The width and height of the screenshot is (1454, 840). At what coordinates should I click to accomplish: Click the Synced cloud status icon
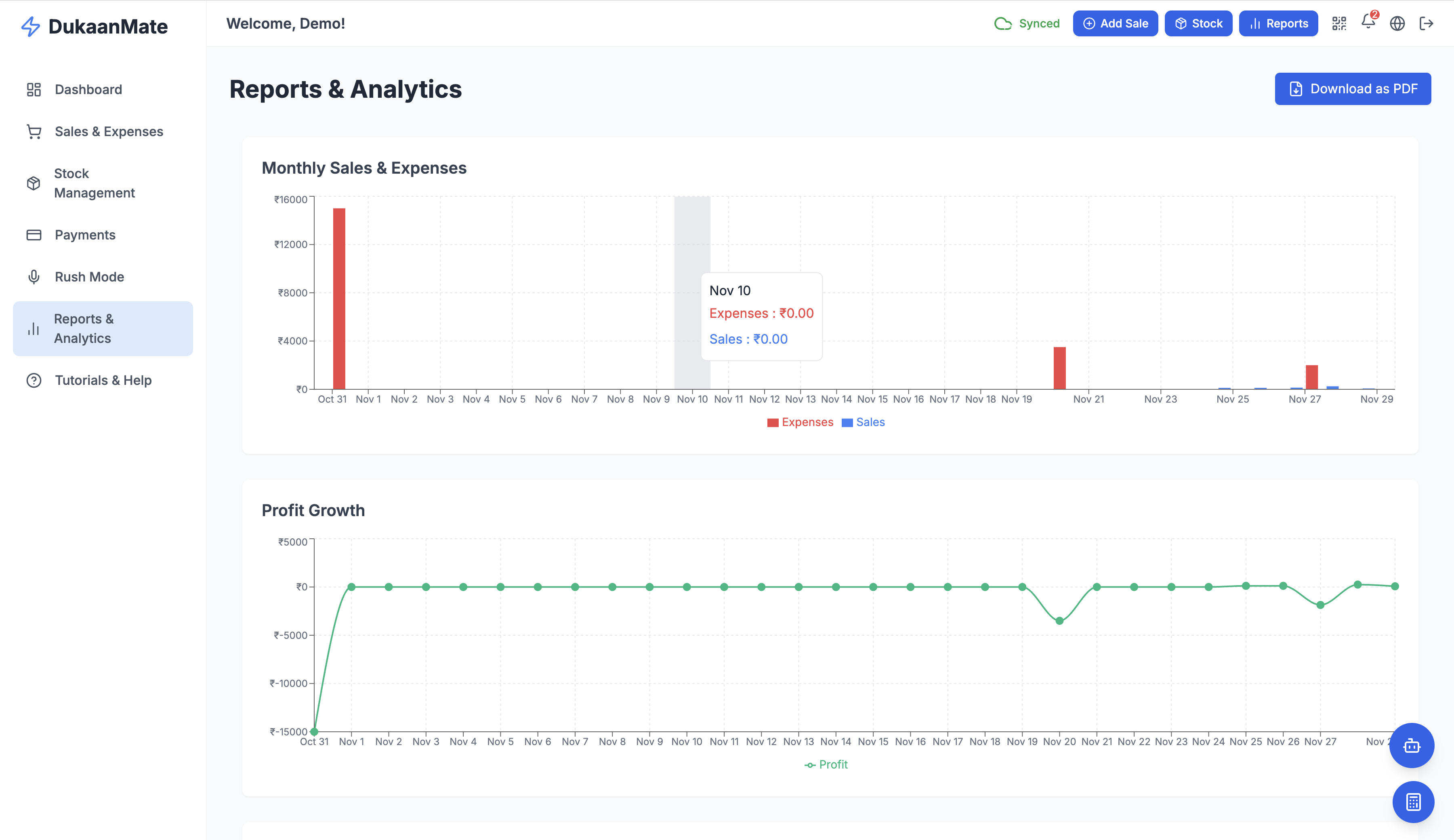tap(1003, 24)
